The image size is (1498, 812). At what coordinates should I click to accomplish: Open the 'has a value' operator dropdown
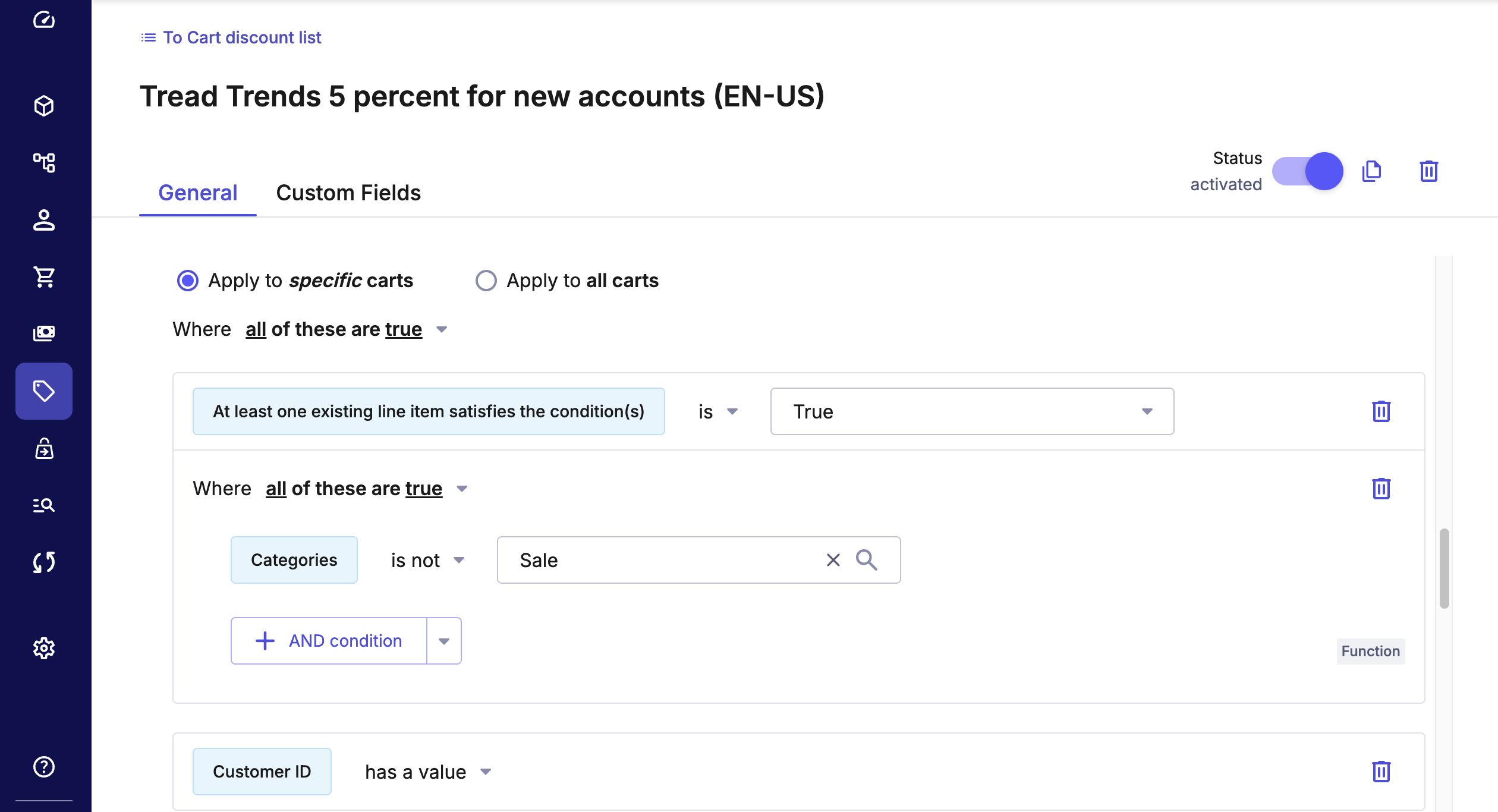pos(428,772)
